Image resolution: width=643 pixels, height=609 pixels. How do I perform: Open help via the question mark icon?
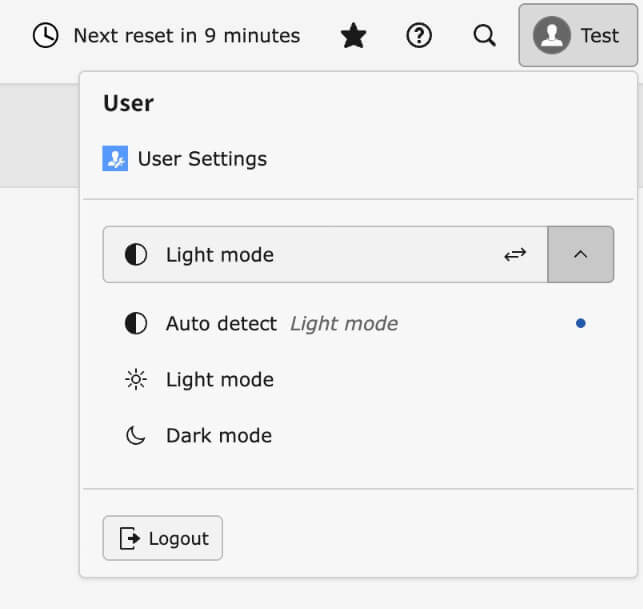[x=419, y=36]
